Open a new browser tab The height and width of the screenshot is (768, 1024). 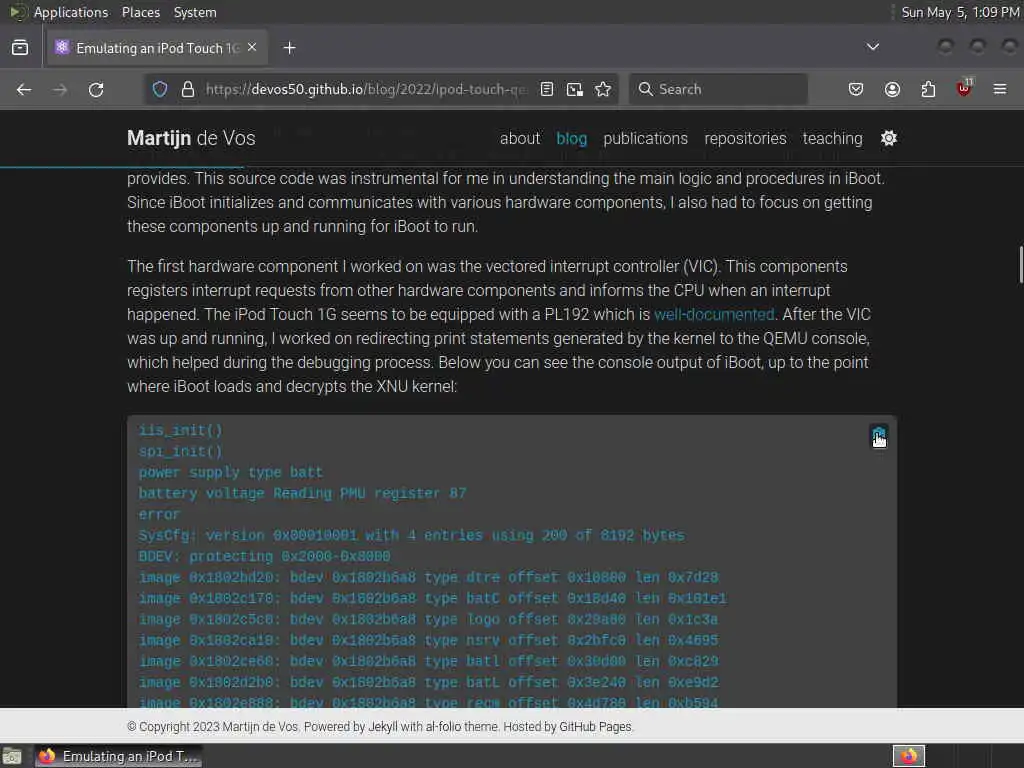289,48
